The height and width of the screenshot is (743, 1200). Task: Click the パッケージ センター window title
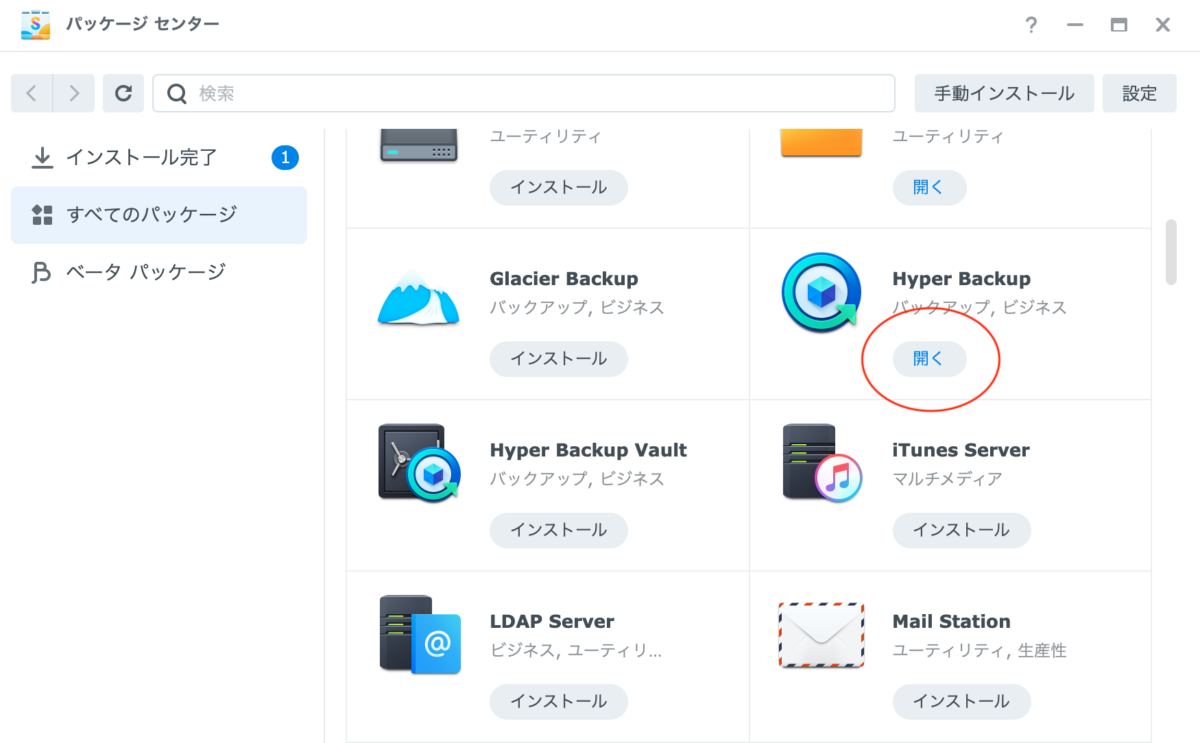coord(142,25)
